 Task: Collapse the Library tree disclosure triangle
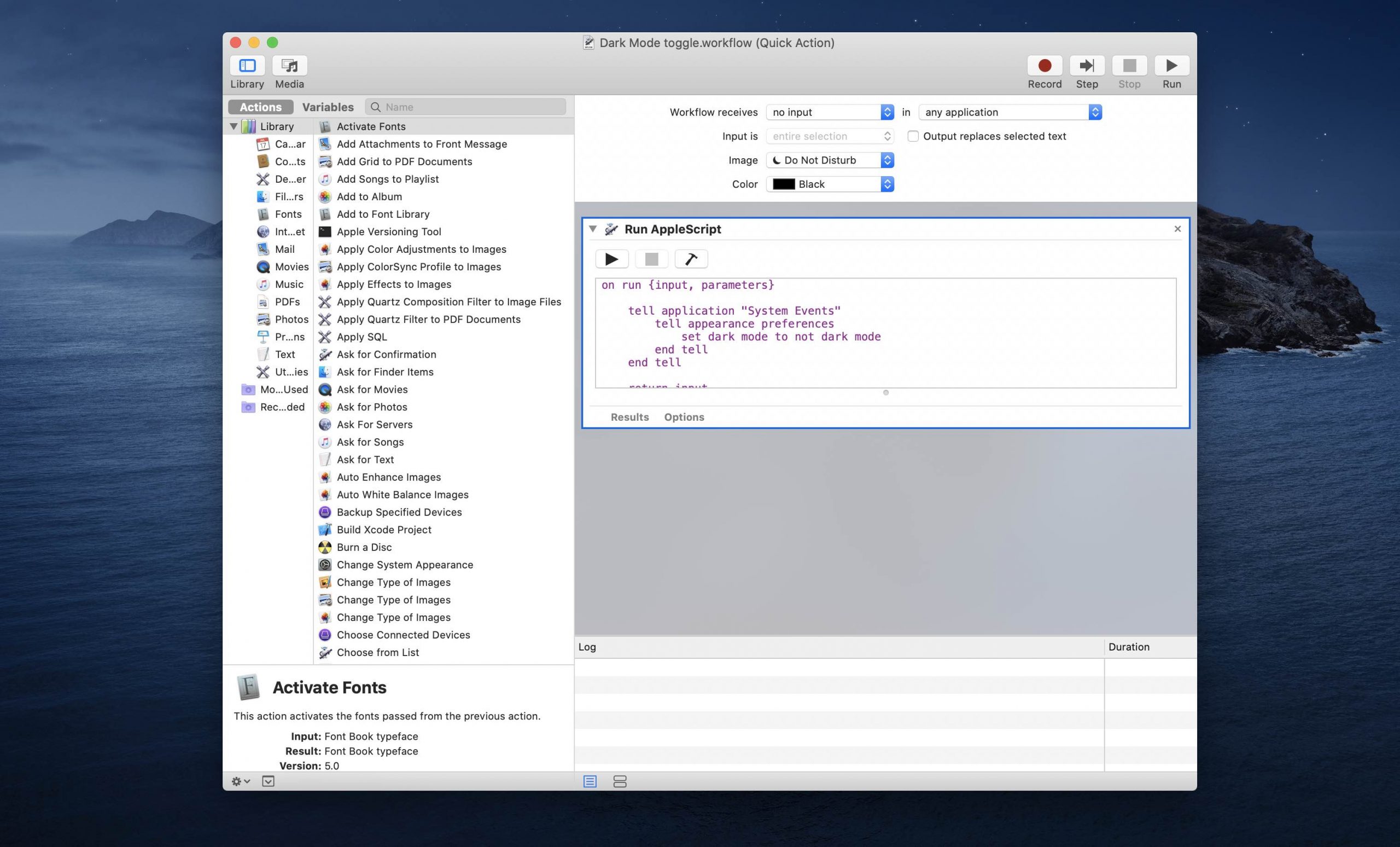pyautogui.click(x=234, y=126)
